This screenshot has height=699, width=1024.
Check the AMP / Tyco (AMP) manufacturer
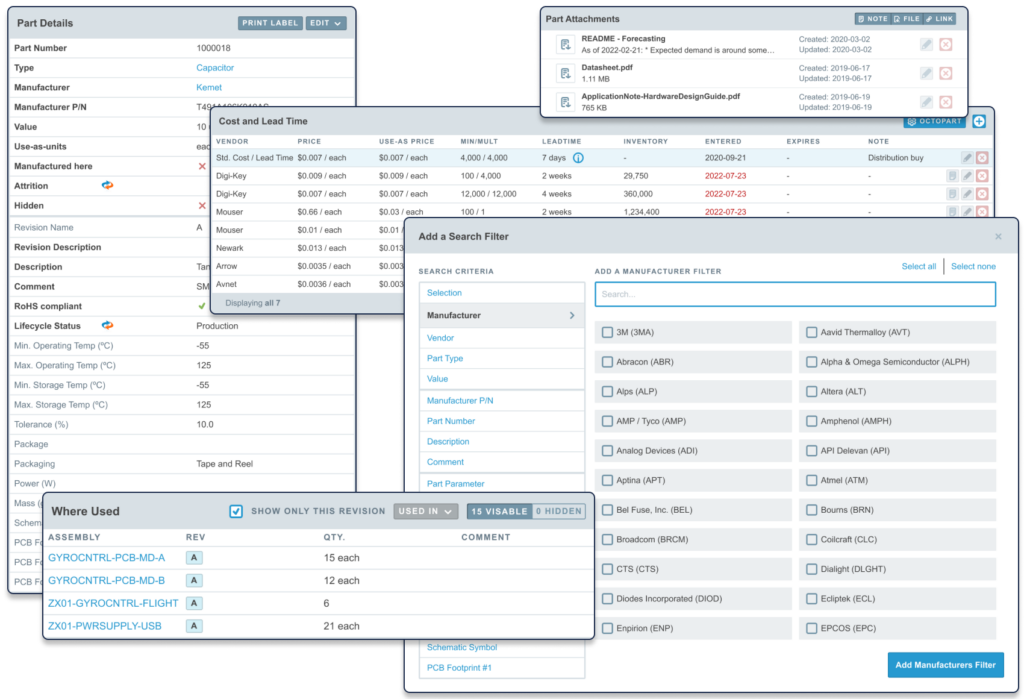[x=607, y=421]
